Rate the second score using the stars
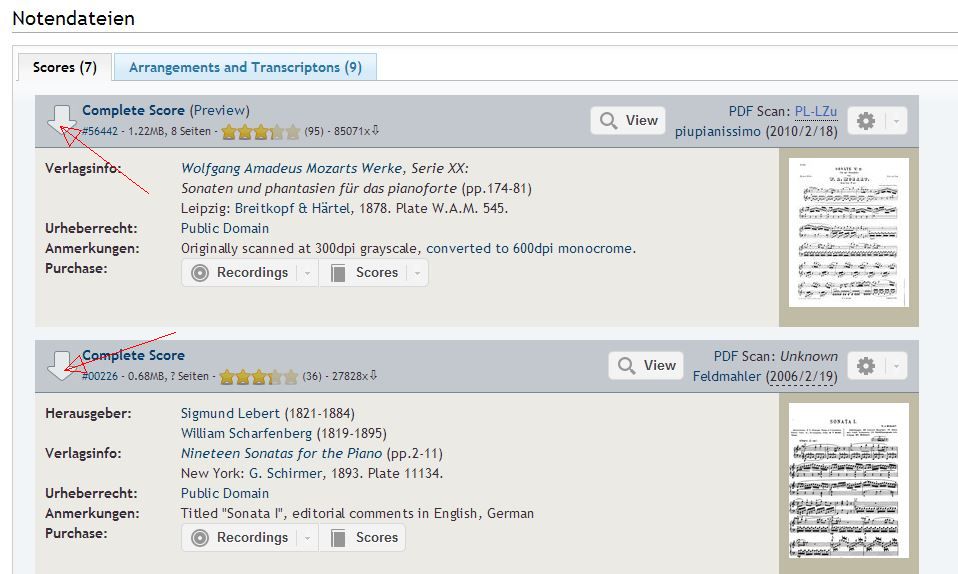The height and width of the screenshot is (574, 958). click(x=258, y=377)
